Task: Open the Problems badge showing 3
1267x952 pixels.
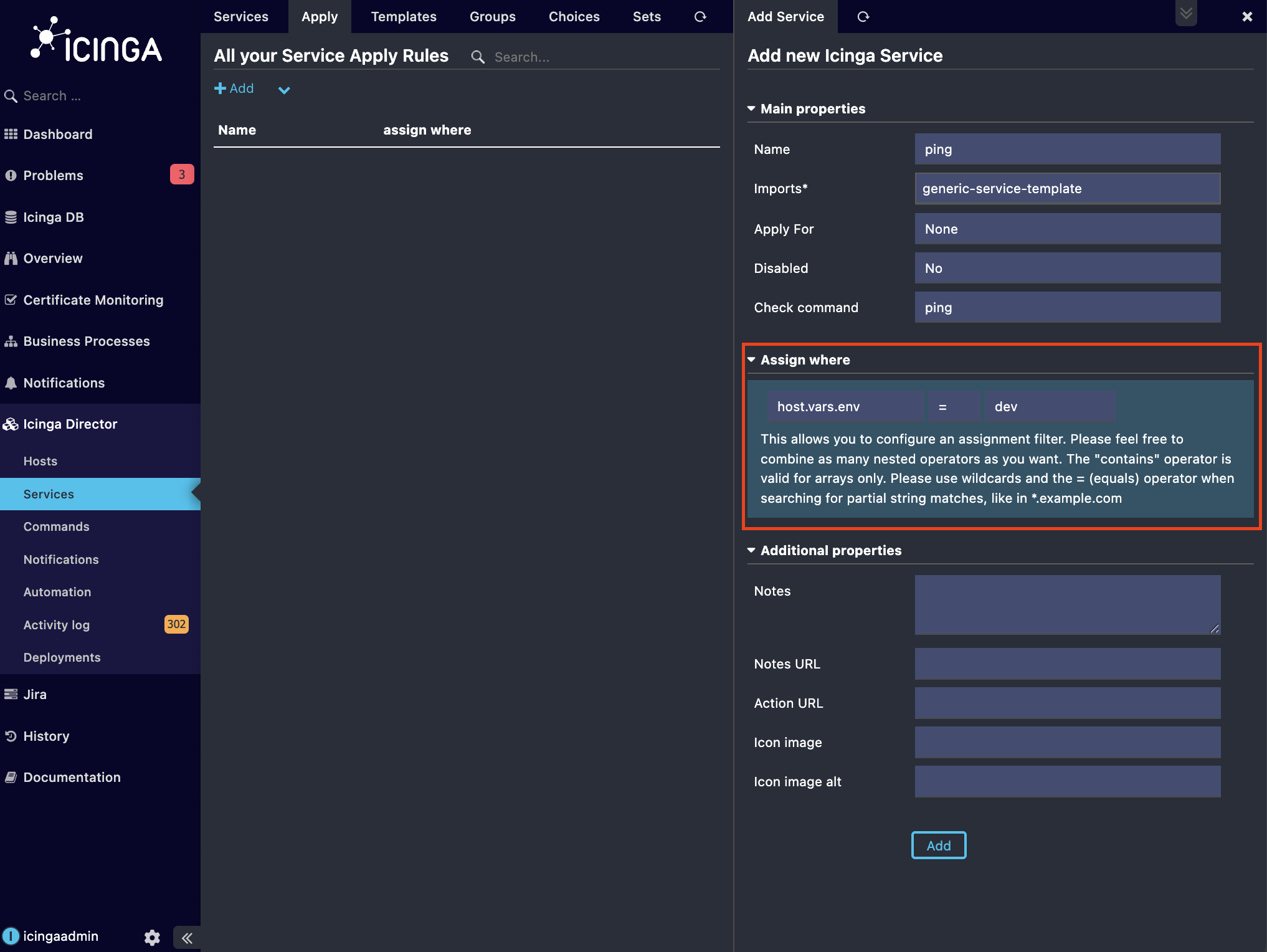Action: click(x=182, y=174)
